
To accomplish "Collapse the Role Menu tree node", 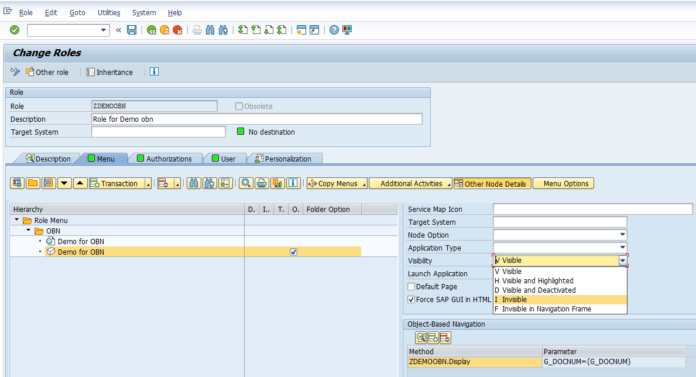I will coord(16,220).
